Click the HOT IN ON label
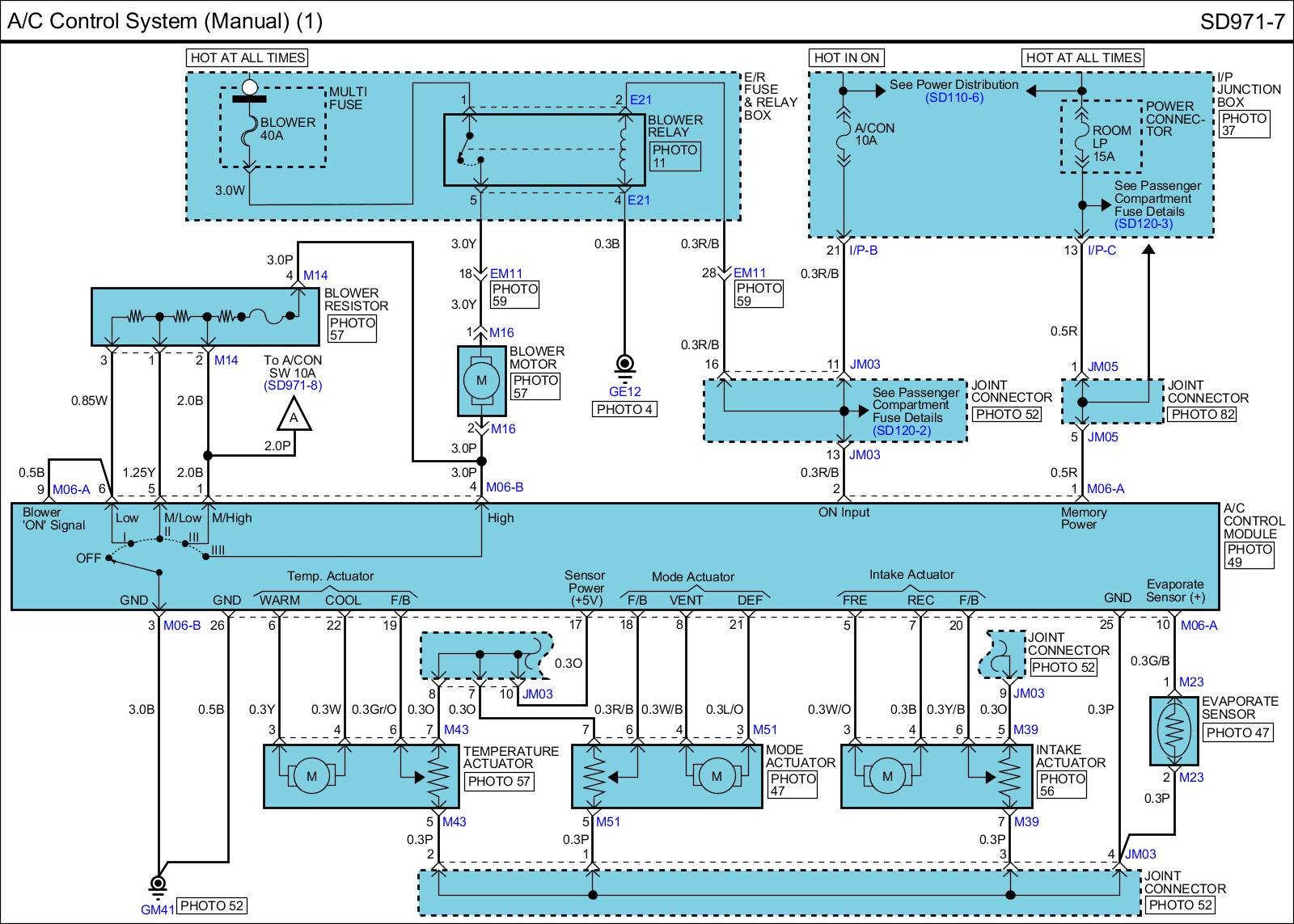Image resolution: width=1294 pixels, height=924 pixels. (846, 57)
